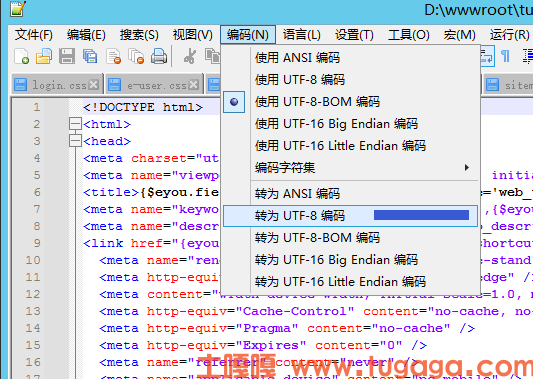Click the New file toolbar icon
This screenshot has width=533, height=379.
coord(21,56)
